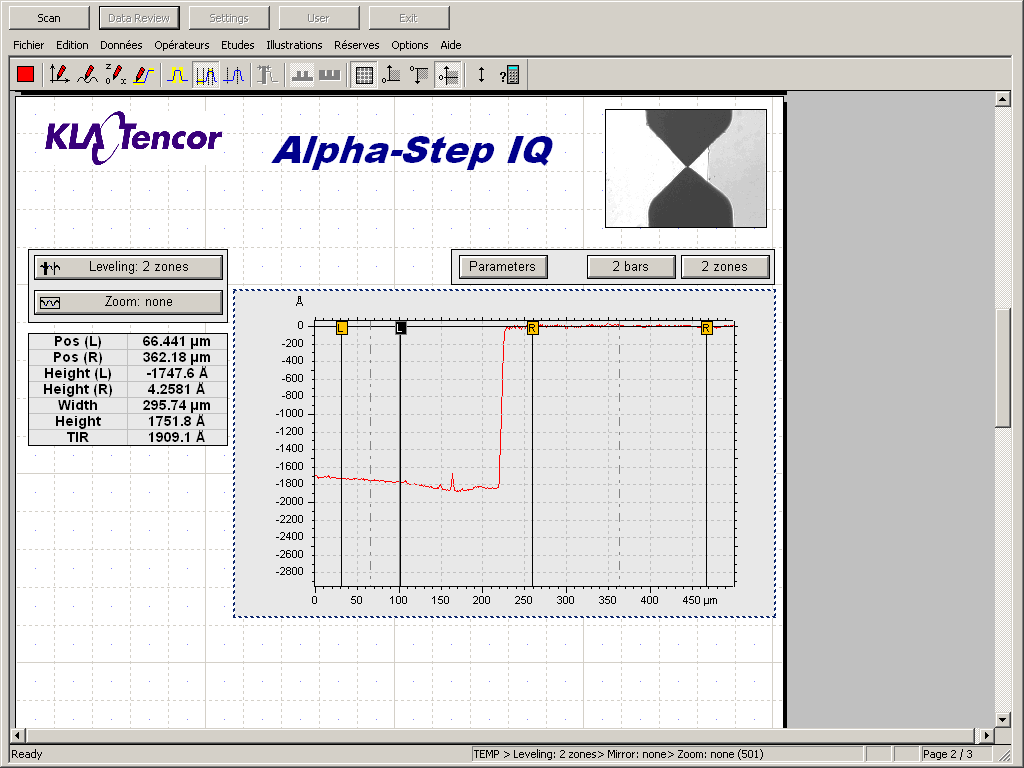Screen dimensions: 1024x768
Task: Click the dotted-zones blue profile icon
Action: [x=234, y=75]
